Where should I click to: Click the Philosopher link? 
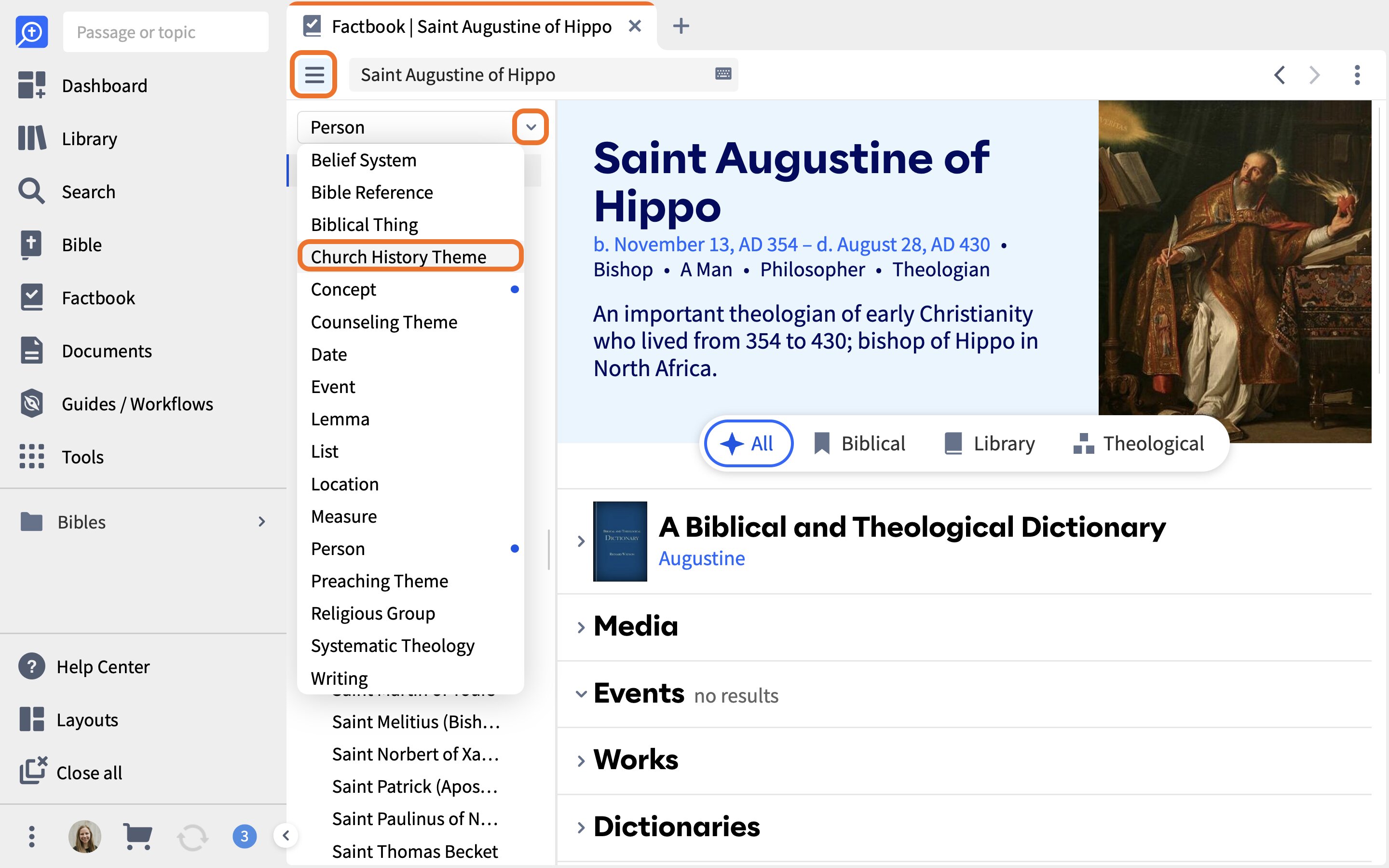812,270
